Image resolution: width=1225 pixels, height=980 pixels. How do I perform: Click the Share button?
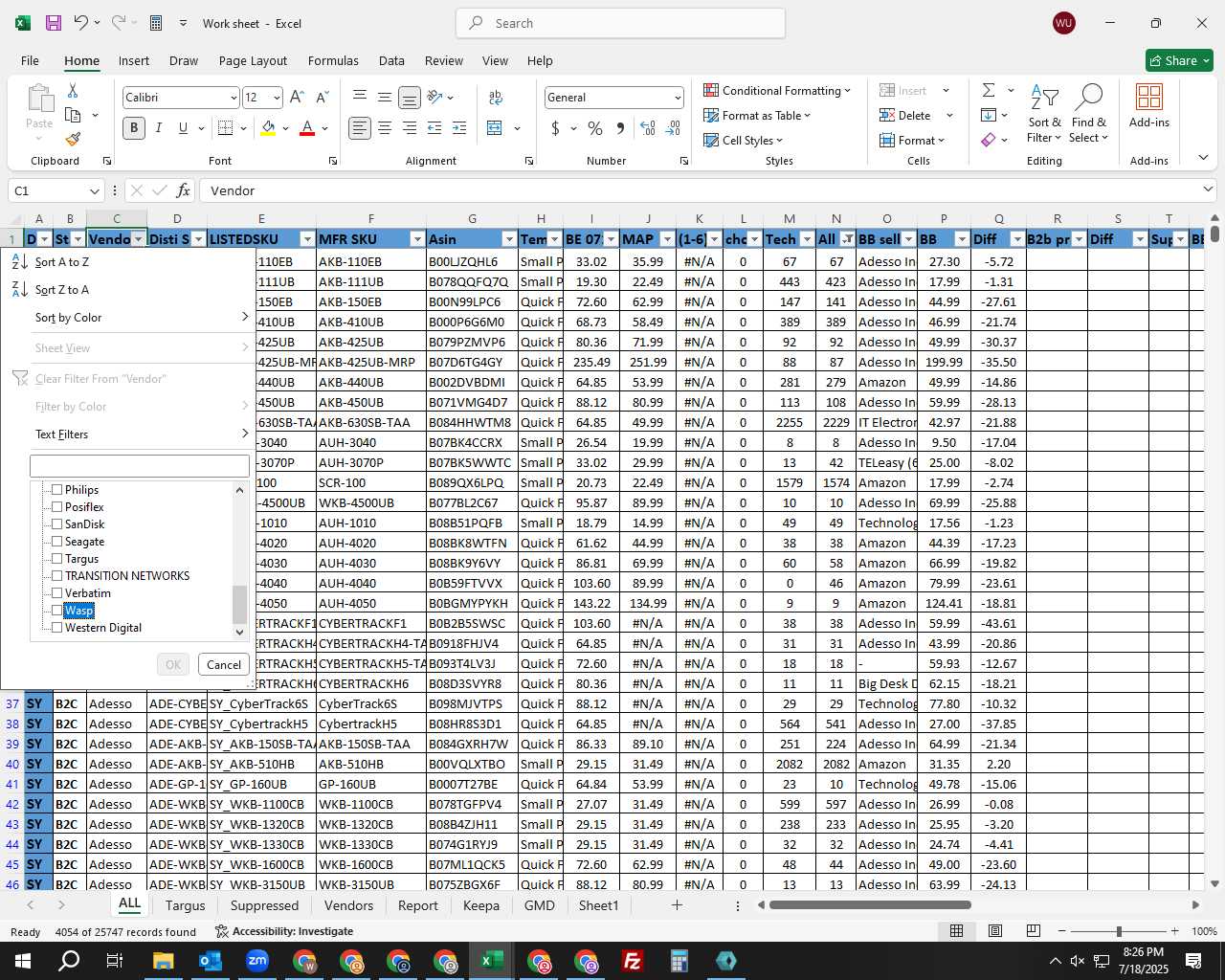click(x=1179, y=60)
